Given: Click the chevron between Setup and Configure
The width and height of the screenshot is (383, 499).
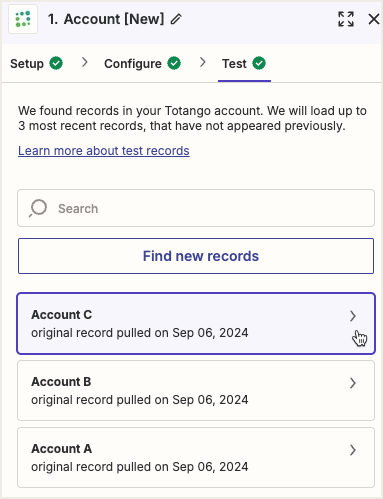Looking at the screenshot, I should [x=85, y=62].
